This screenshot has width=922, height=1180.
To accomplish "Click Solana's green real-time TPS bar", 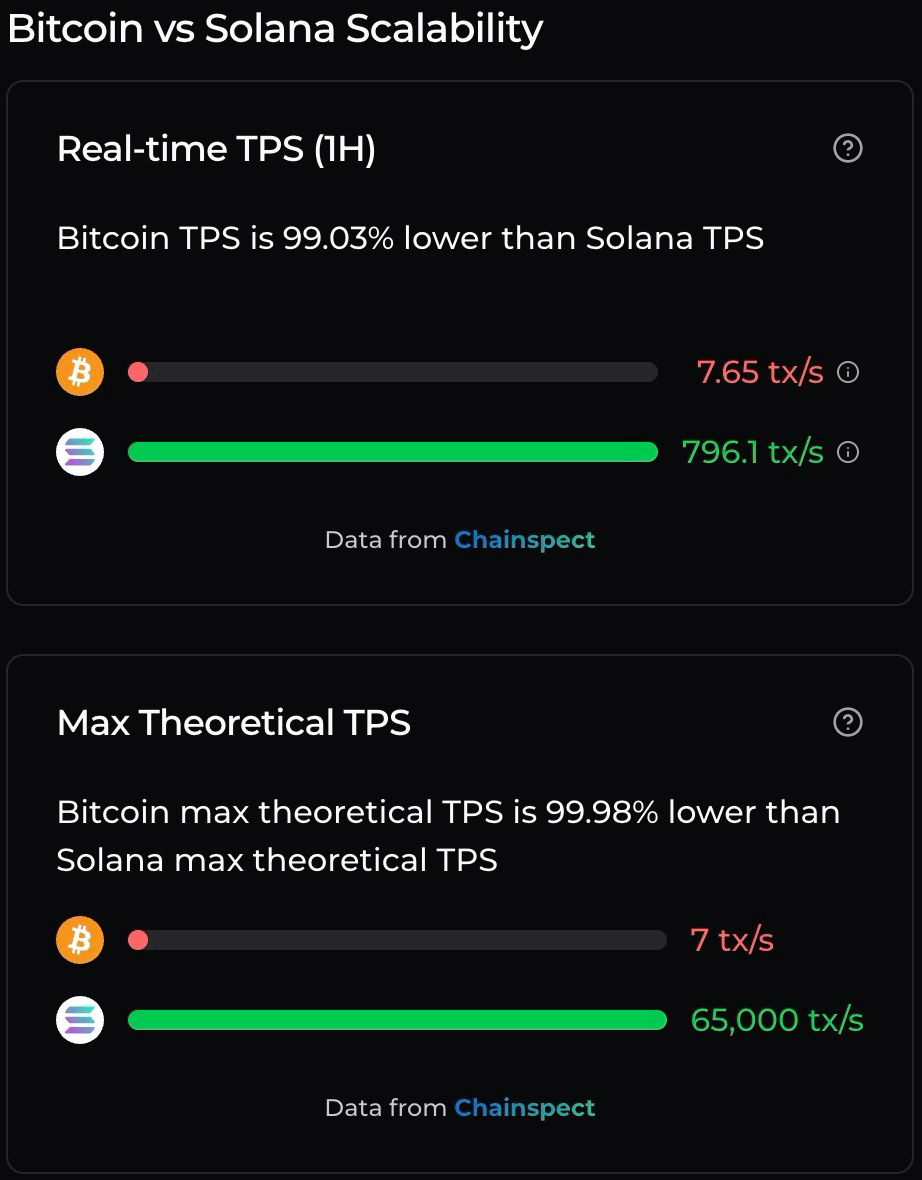I will pyautogui.click(x=392, y=452).
